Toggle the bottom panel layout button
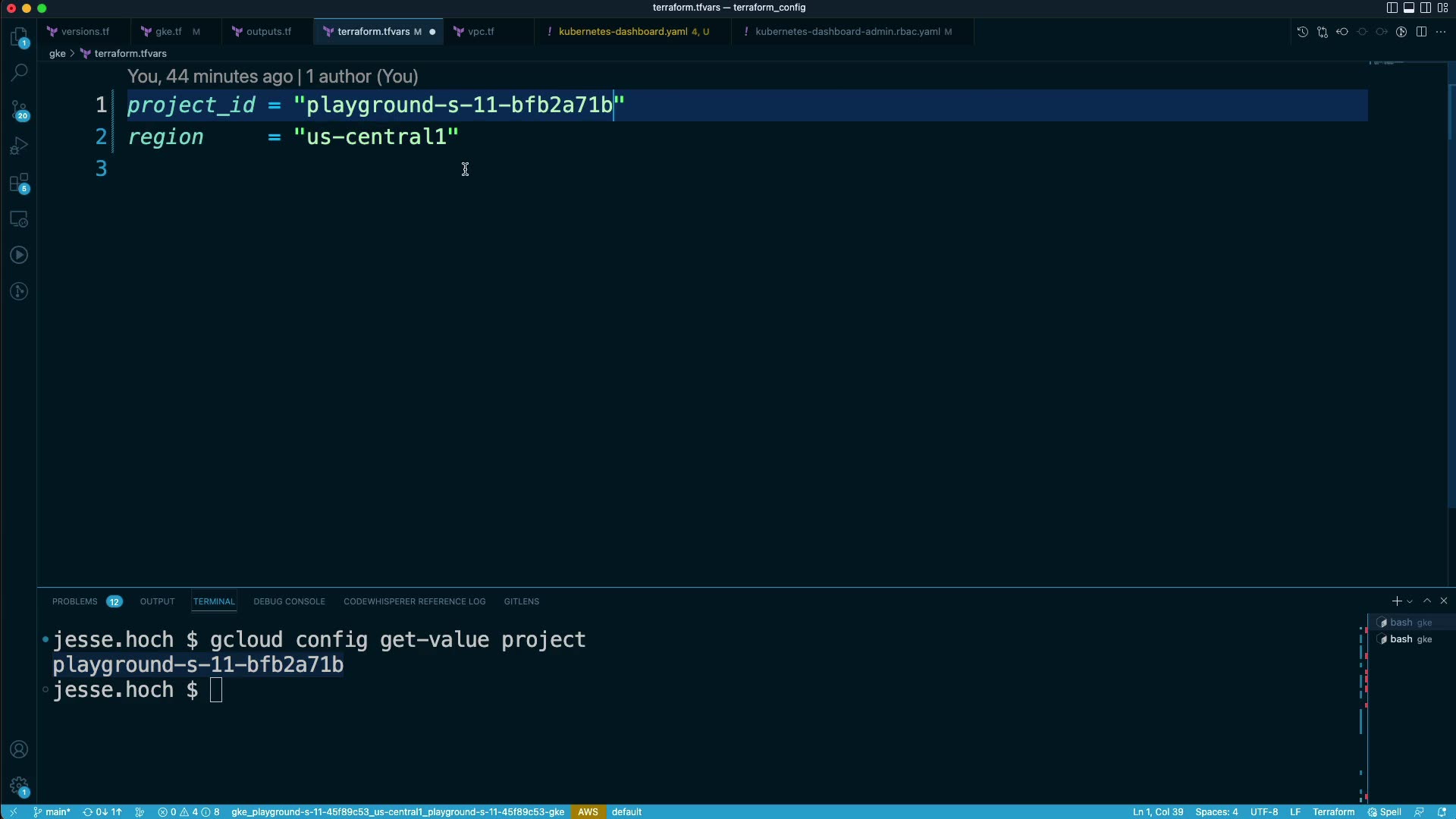This screenshot has height=819, width=1456. coord(1409,8)
